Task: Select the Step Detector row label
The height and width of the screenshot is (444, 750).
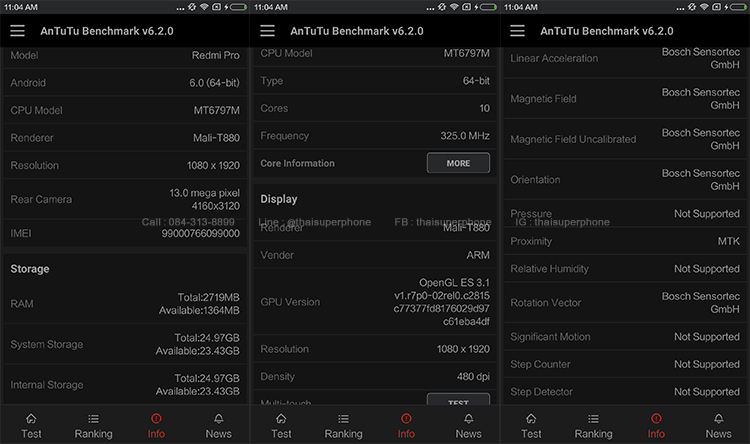Action: (541, 392)
